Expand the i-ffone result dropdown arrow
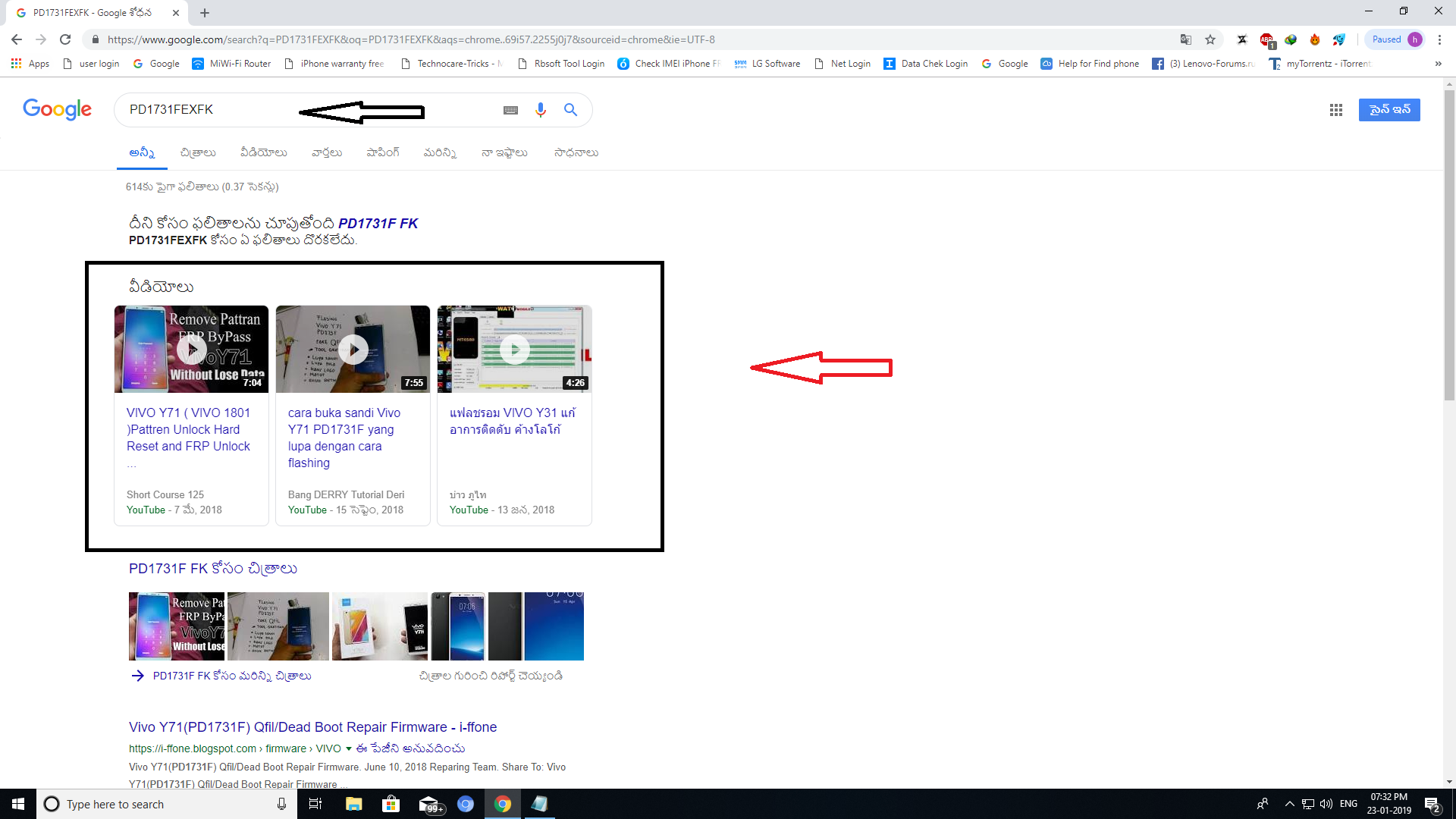The image size is (1456, 819). coord(349,748)
